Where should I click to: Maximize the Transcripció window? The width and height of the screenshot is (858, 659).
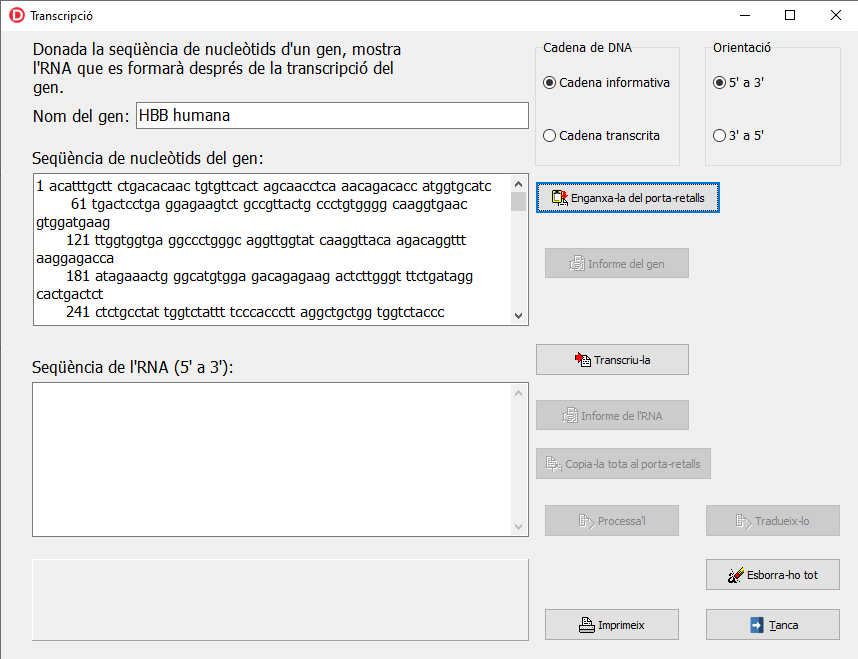790,16
